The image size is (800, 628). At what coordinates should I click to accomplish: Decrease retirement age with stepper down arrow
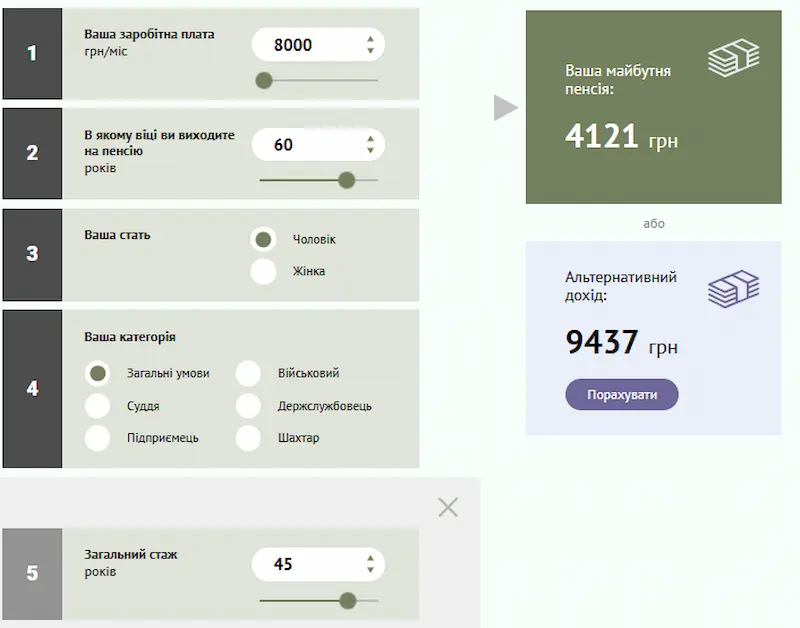tap(370, 150)
